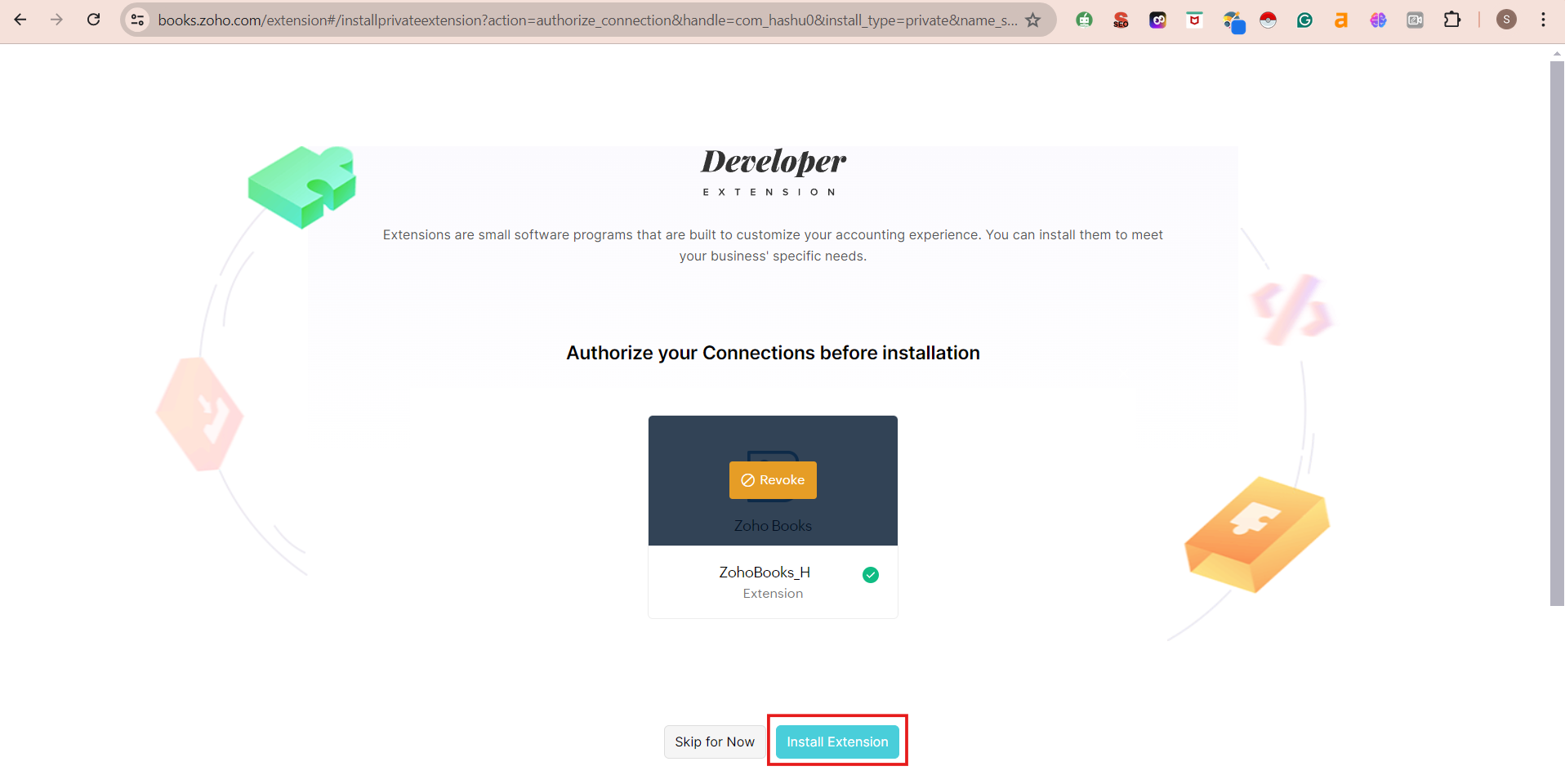Open the profile avatar labeled S
The width and height of the screenshot is (1565, 784).
1506,20
